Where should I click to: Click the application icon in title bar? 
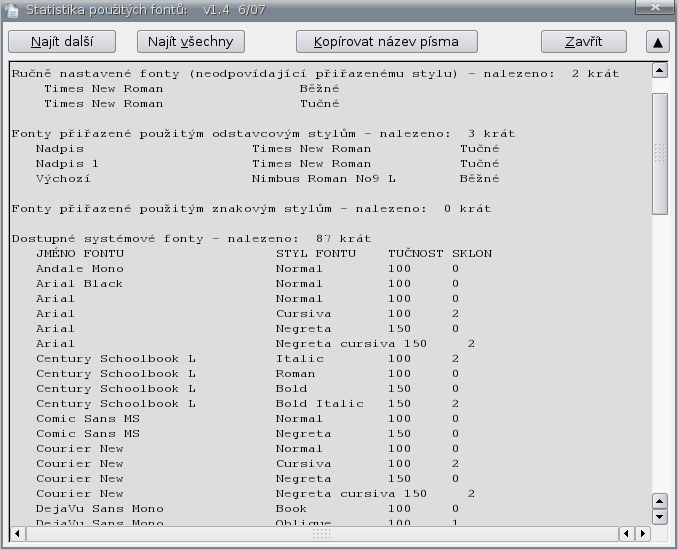click(12, 10)
